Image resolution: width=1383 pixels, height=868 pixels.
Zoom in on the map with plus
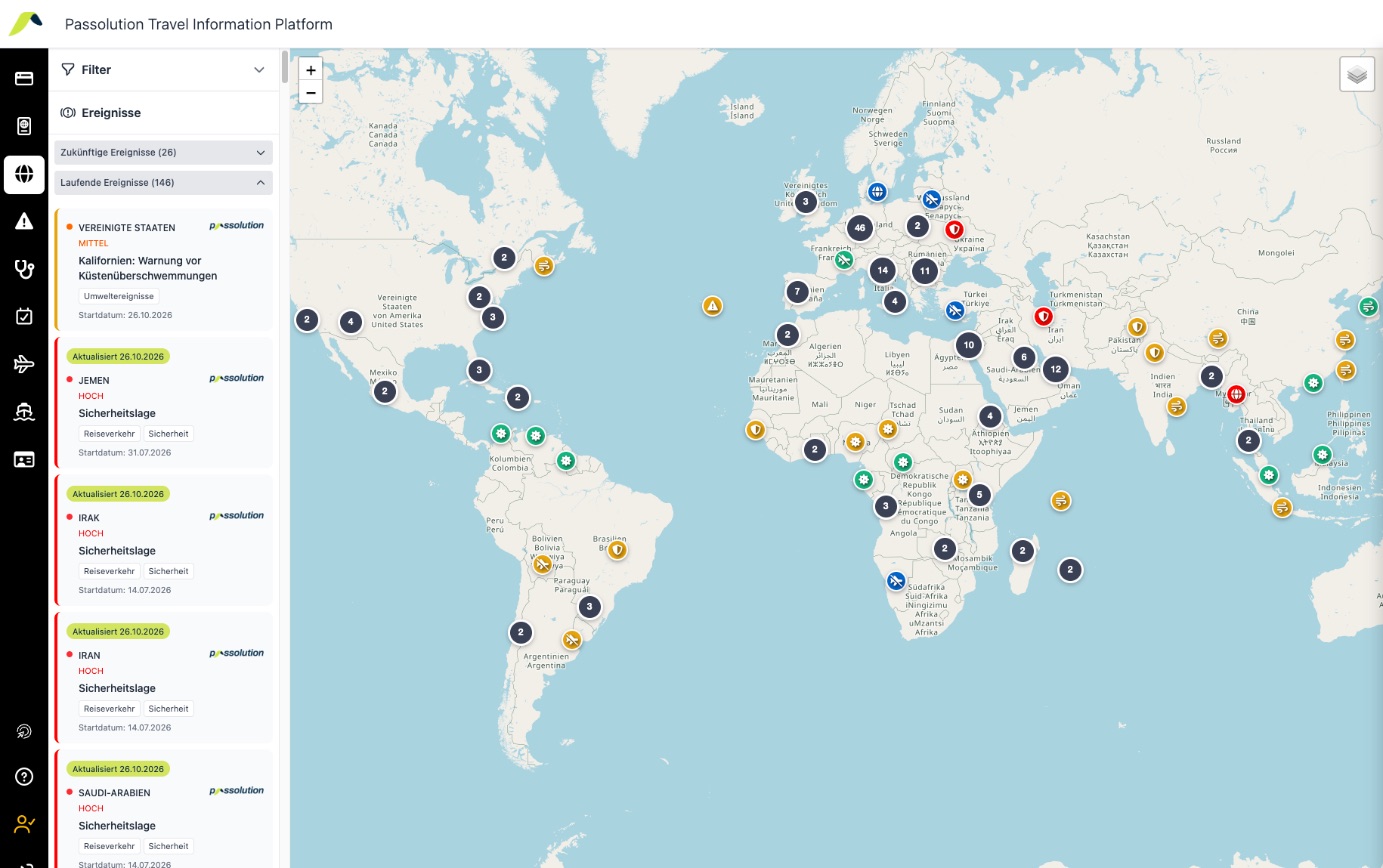point(311,70)
